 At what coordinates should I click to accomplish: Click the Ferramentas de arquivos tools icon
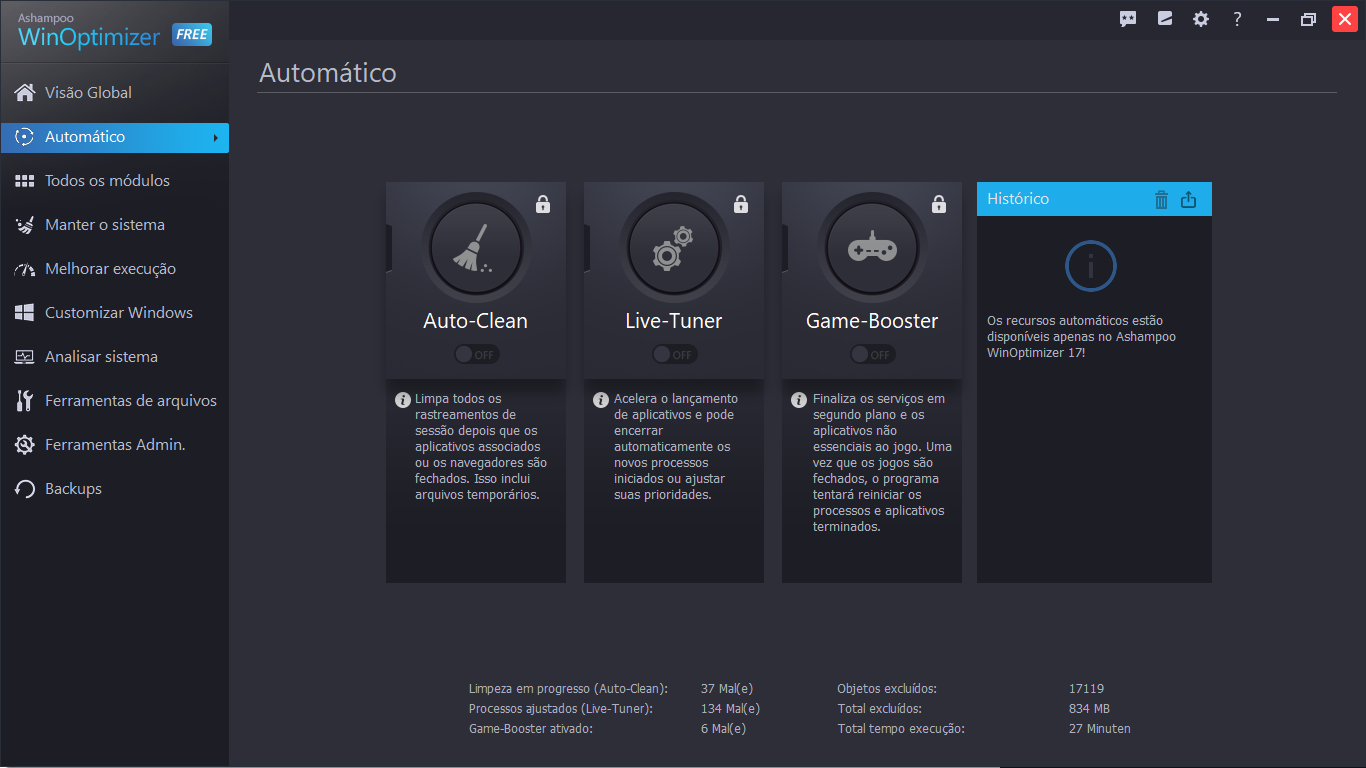[25, 401]
